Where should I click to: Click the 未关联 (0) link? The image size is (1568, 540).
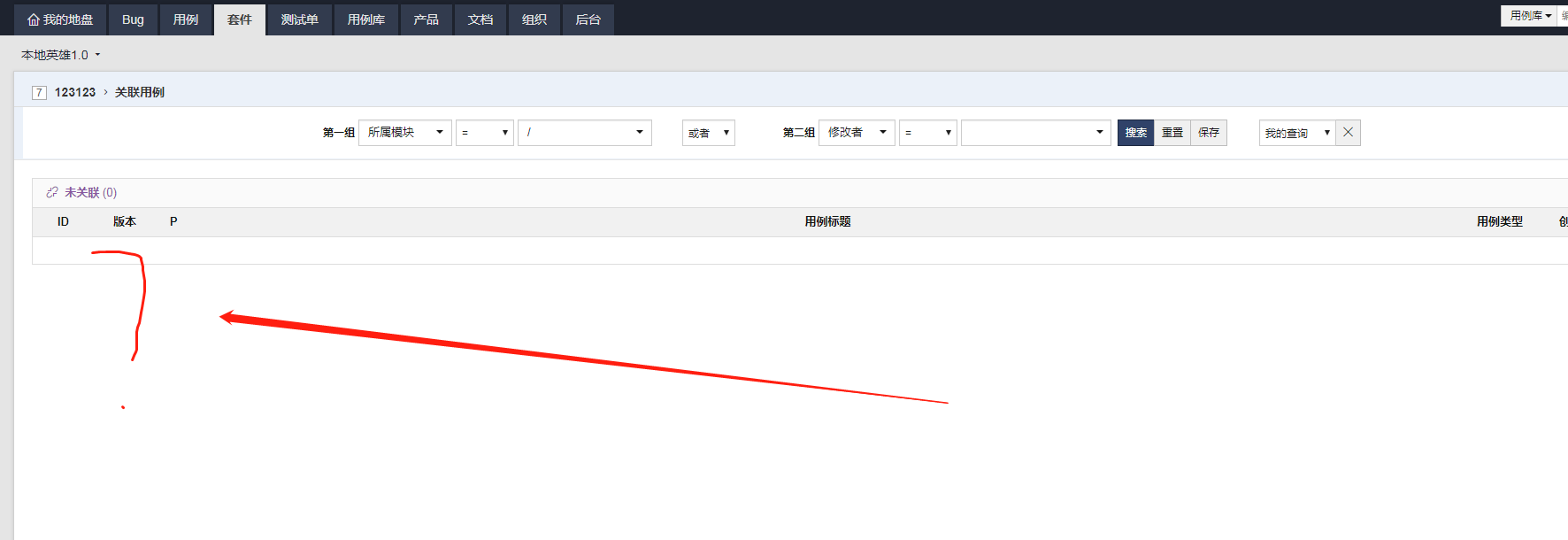tap(90, 192)
